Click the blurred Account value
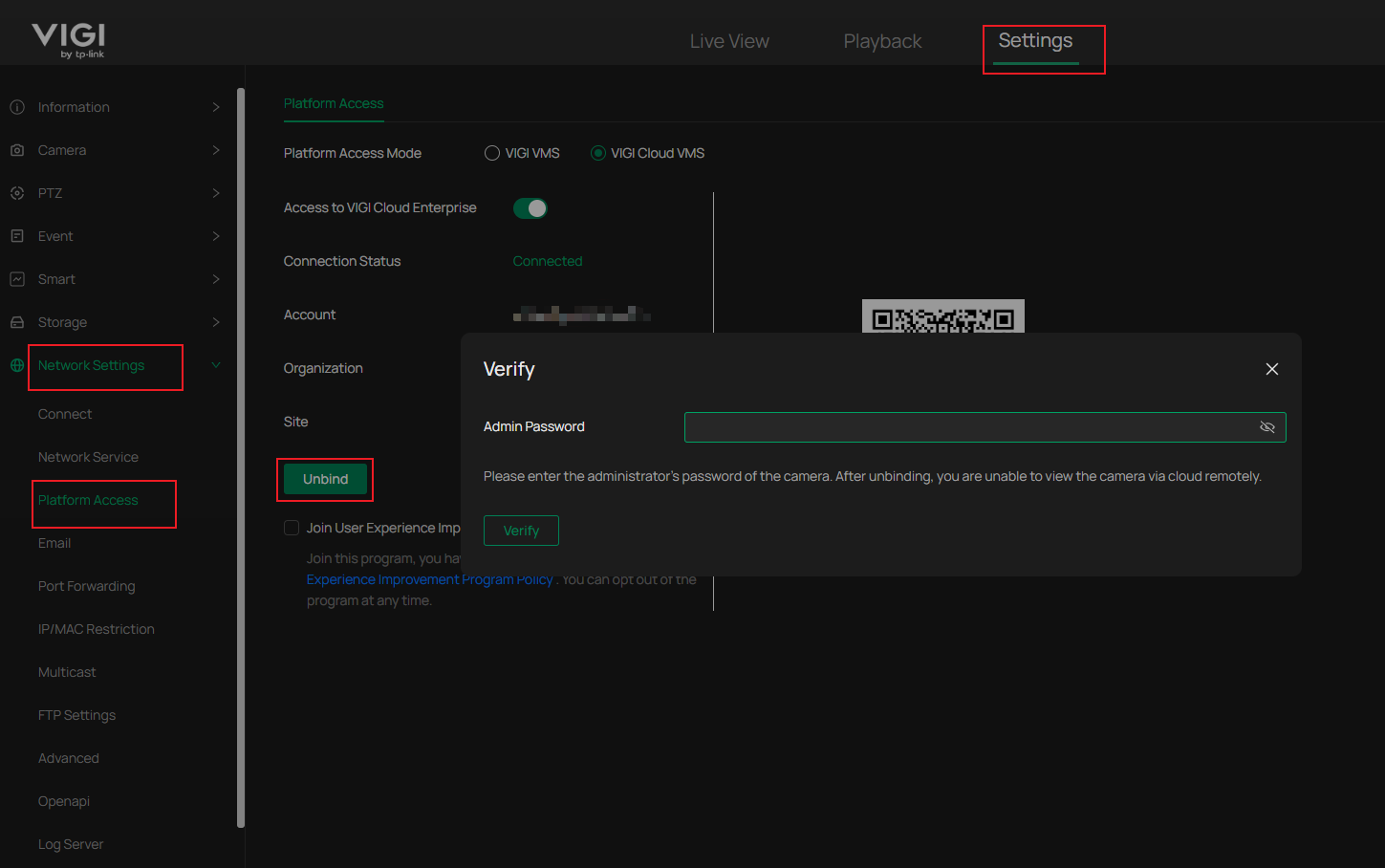Image resolution: width=1385 pixels, height=868 pixels. click(582, 315)
